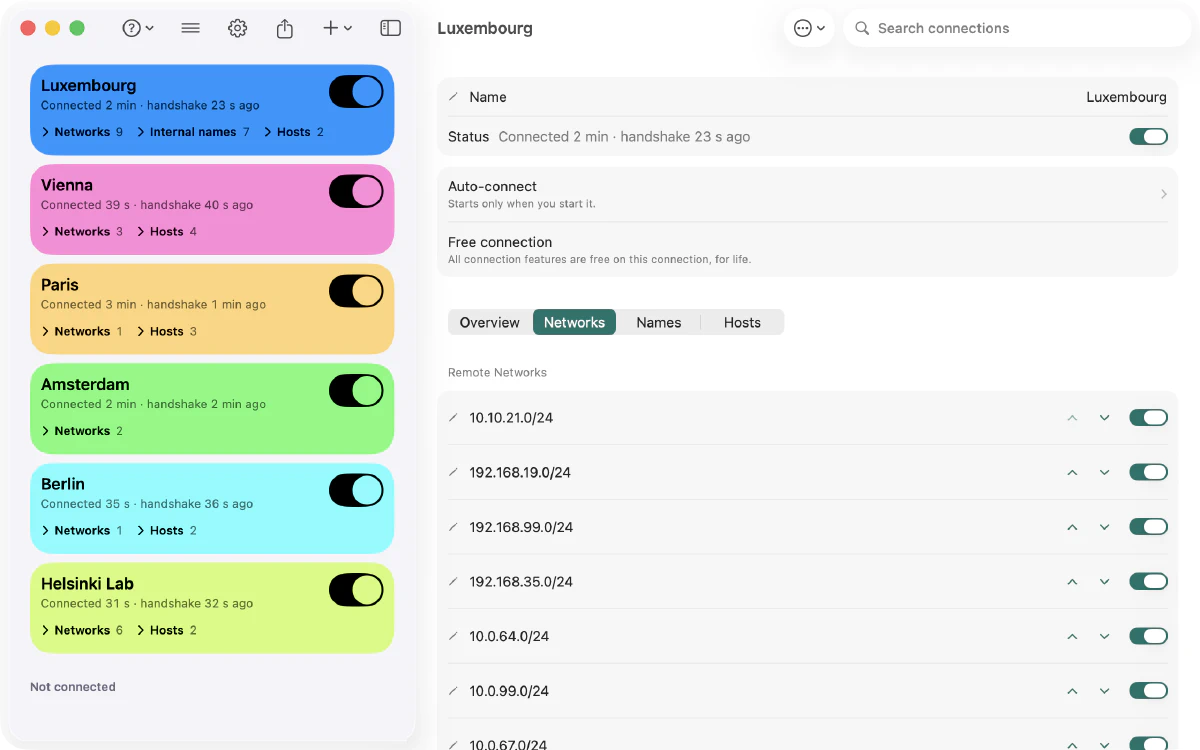
Task: Expand Networks under Paris card
Action: click(82, 331)
